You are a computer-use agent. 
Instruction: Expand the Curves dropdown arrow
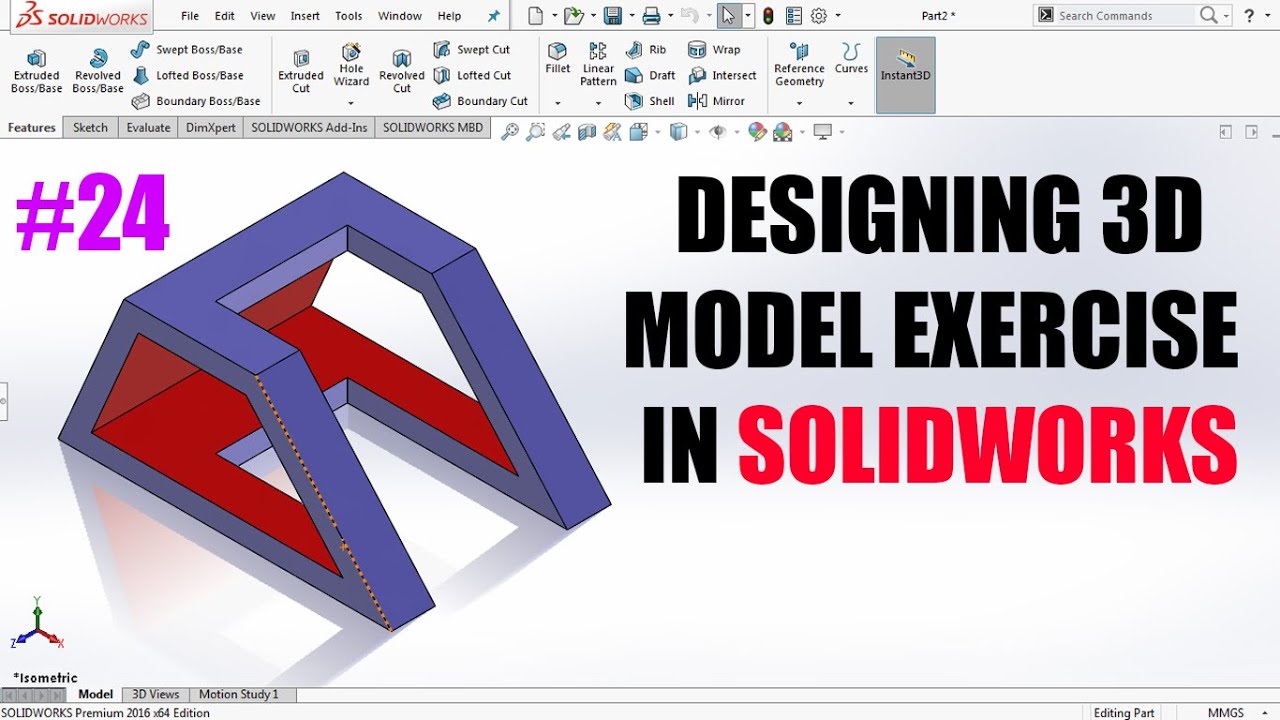851,103
